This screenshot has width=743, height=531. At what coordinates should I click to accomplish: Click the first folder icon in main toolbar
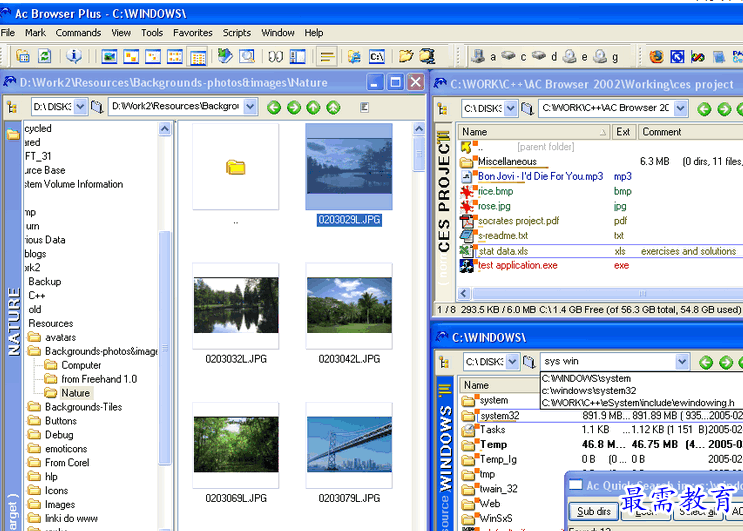point(23,56)
